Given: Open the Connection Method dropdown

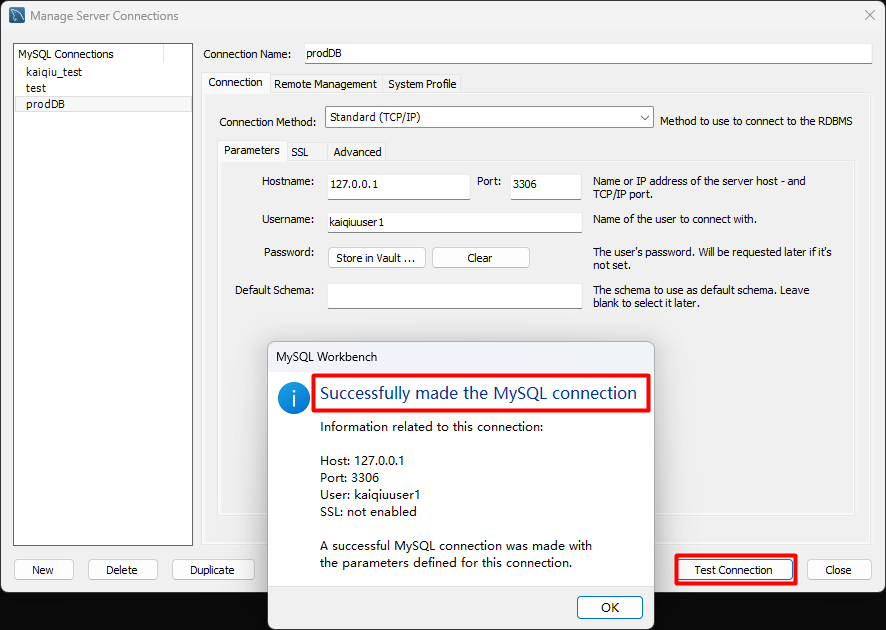Looking at the screenshot, I should (x=489, y=118).
